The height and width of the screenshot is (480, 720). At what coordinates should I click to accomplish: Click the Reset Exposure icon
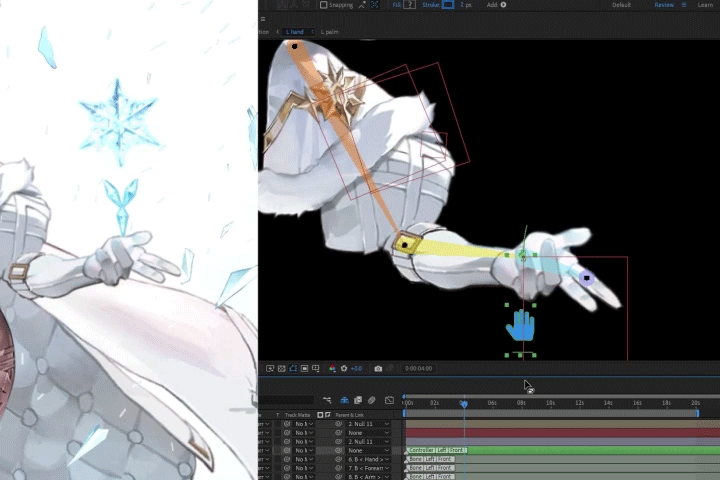[x=344, y=368]
